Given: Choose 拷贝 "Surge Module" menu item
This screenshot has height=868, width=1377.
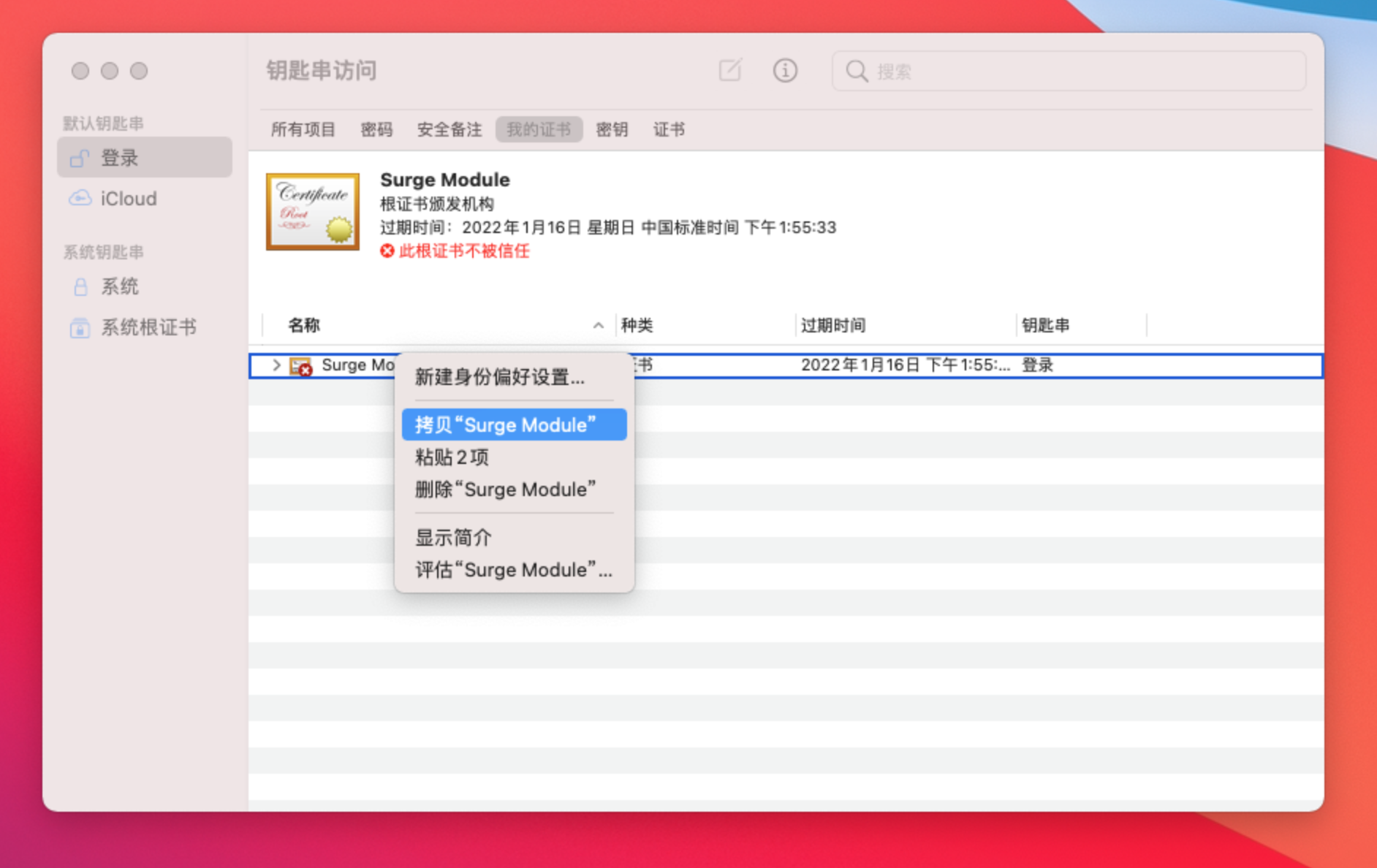Looking at the screenshot, I should (x=514, y=425).
